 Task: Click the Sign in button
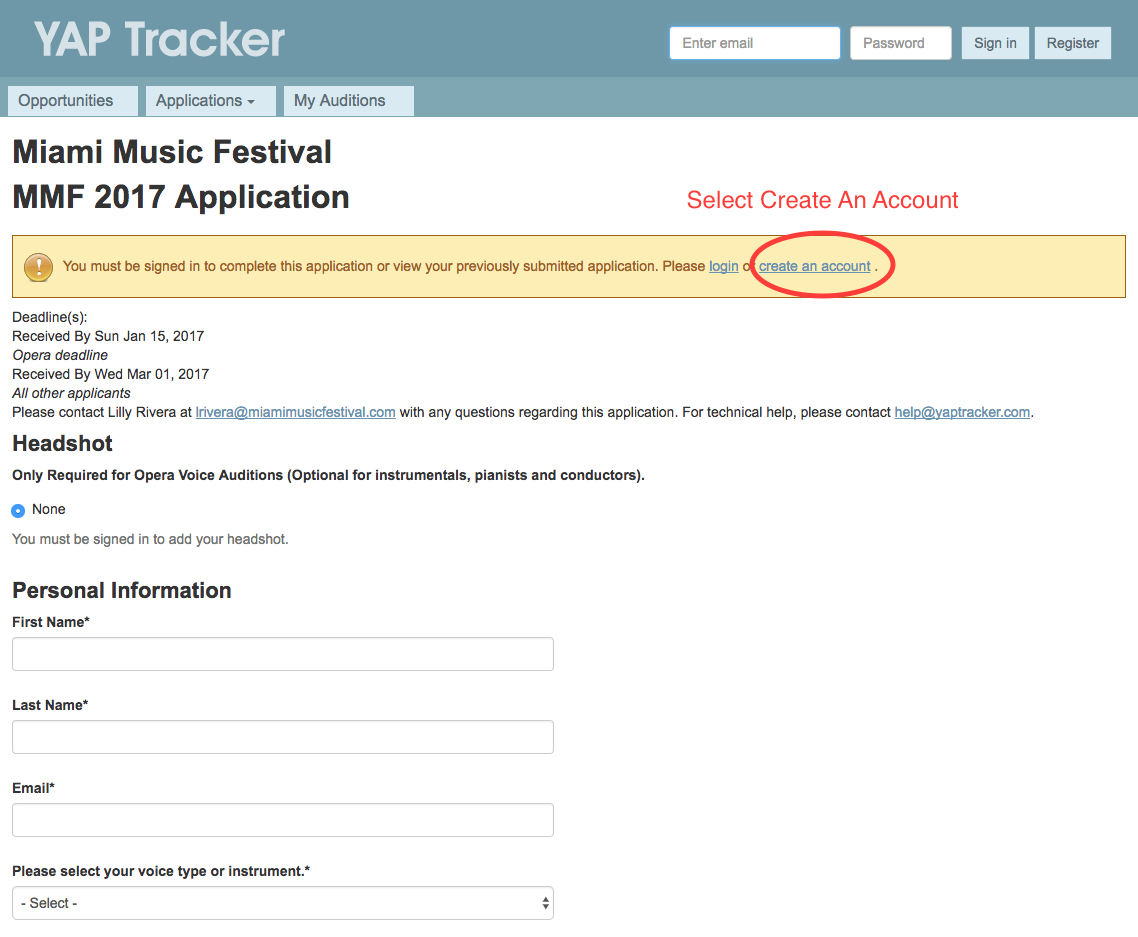995,43
